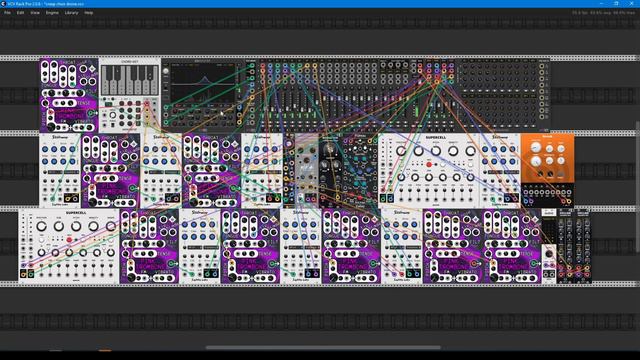Toggle the red button on middle-row Supercell
The height and width of the screenshot is (360, 640).
click(x=429, y=164)
